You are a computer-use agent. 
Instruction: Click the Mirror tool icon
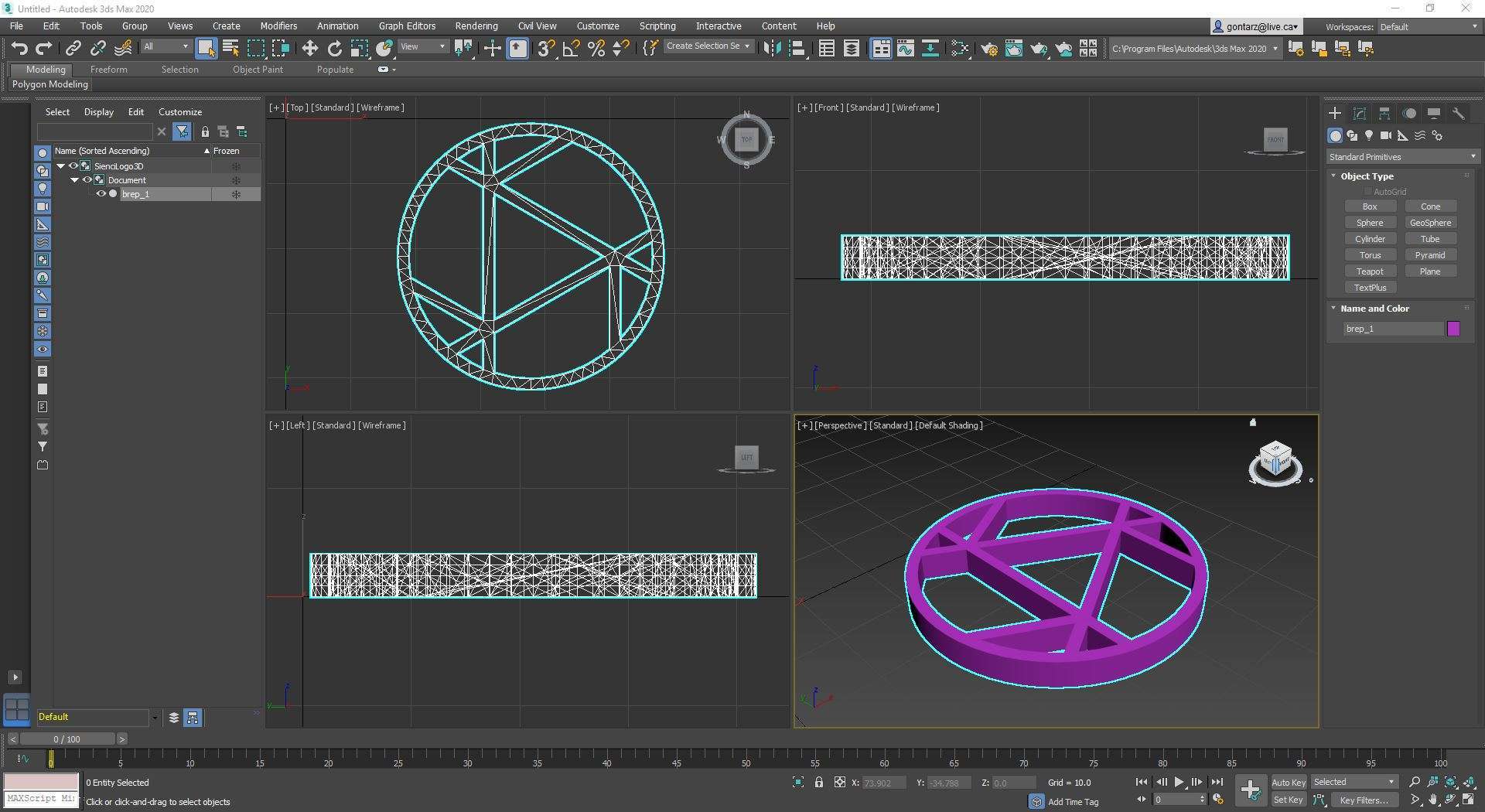pyautogui.click(x=772, y=49)
